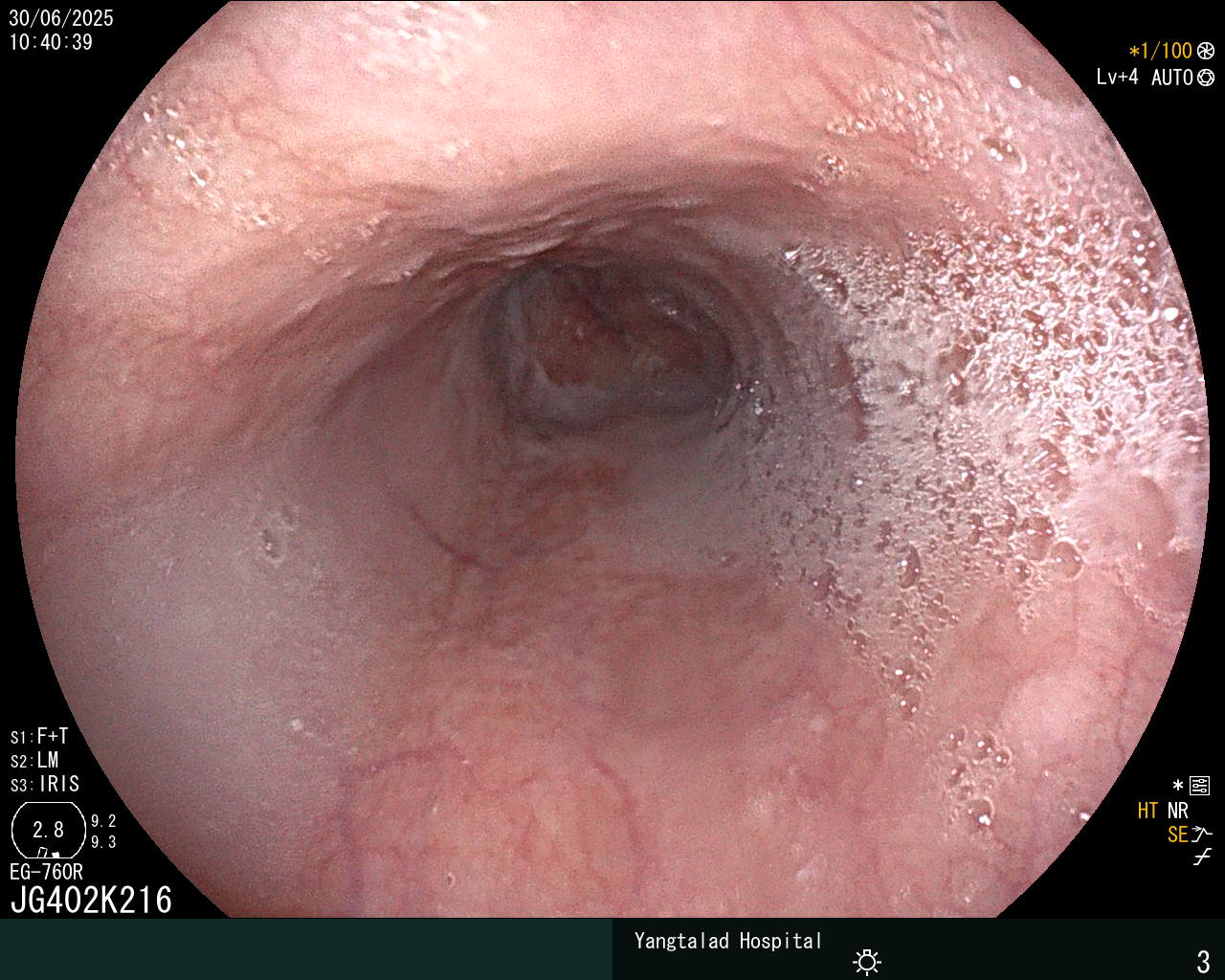Click the asterisk before the sliders icon
The image size is (1225, 980).
[x=1178, y=786]
